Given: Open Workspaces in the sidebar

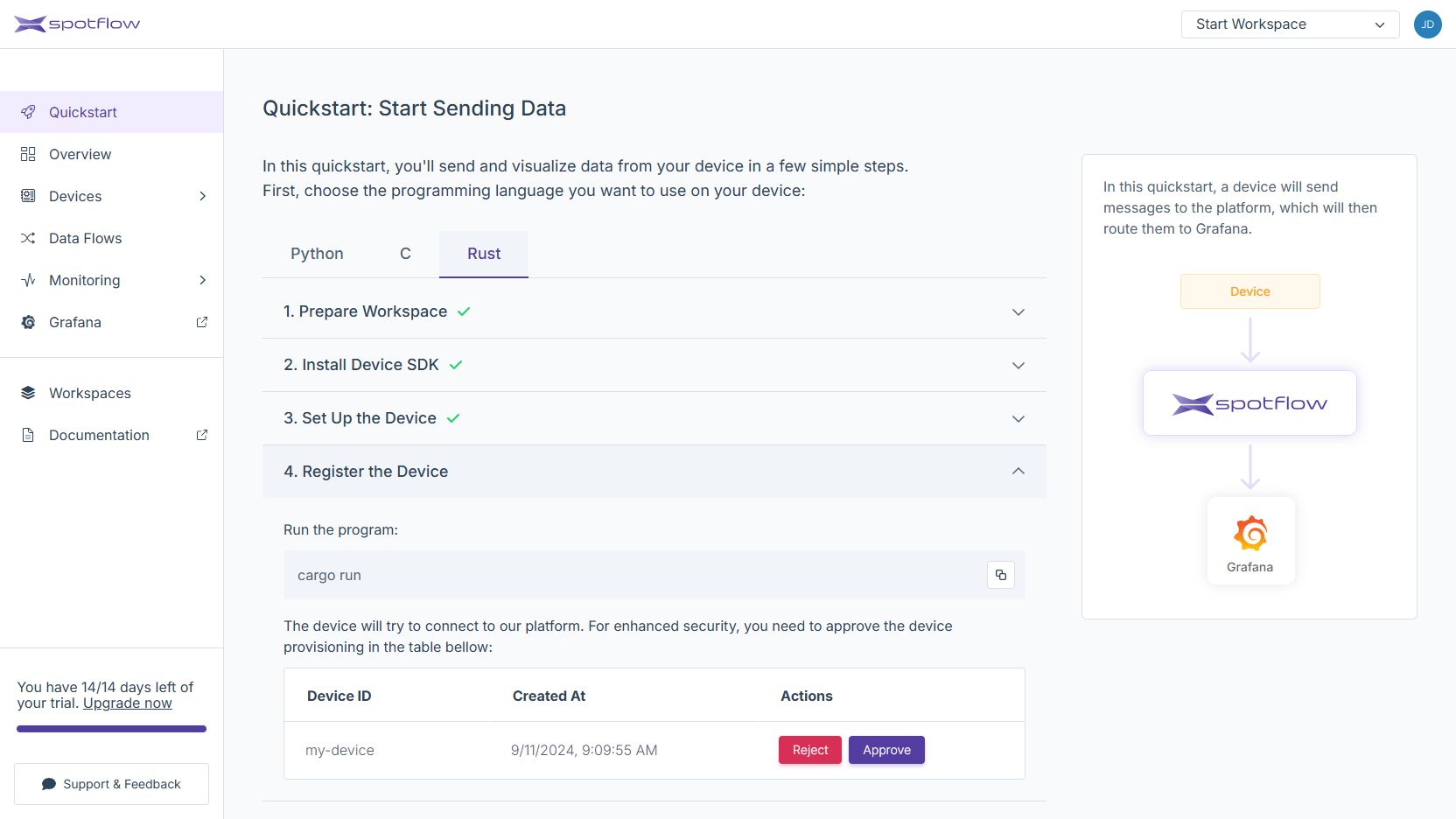Looking at the screenshot, I should pyautogui.click(x=111, y=393).
